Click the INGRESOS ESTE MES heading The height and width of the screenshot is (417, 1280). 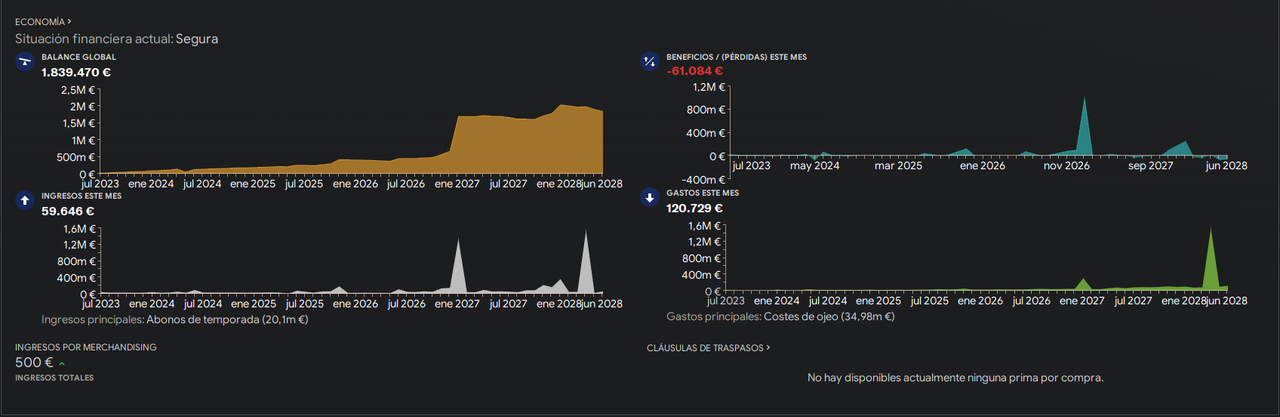tap(80, 196)
